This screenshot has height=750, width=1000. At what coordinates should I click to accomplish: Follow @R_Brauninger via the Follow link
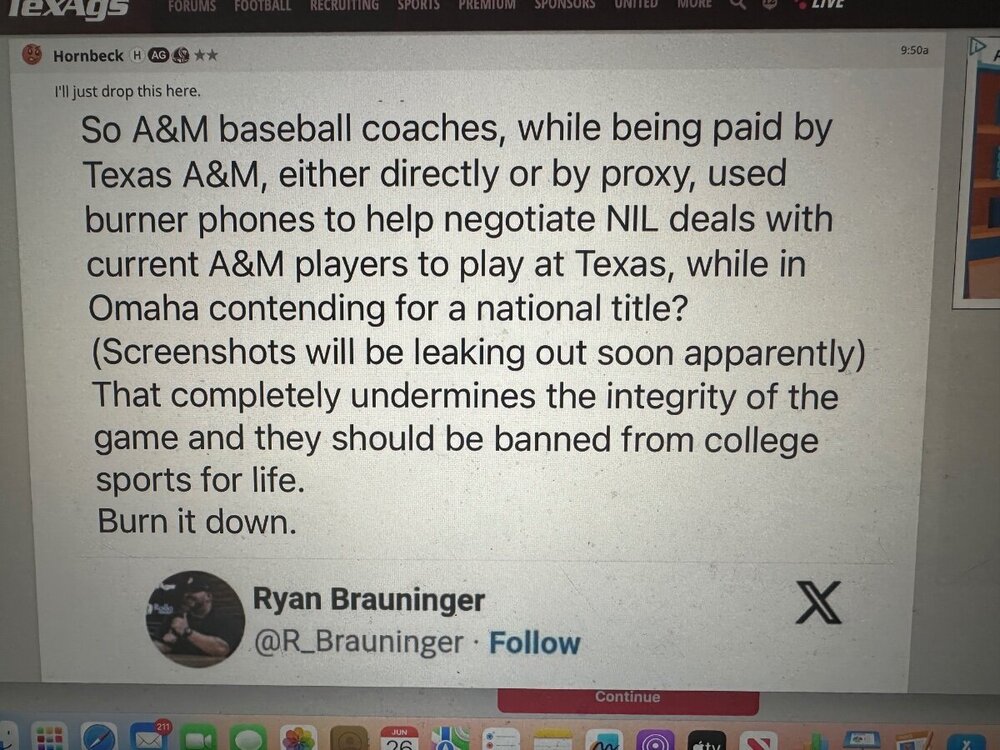click(x=534, y=642)
